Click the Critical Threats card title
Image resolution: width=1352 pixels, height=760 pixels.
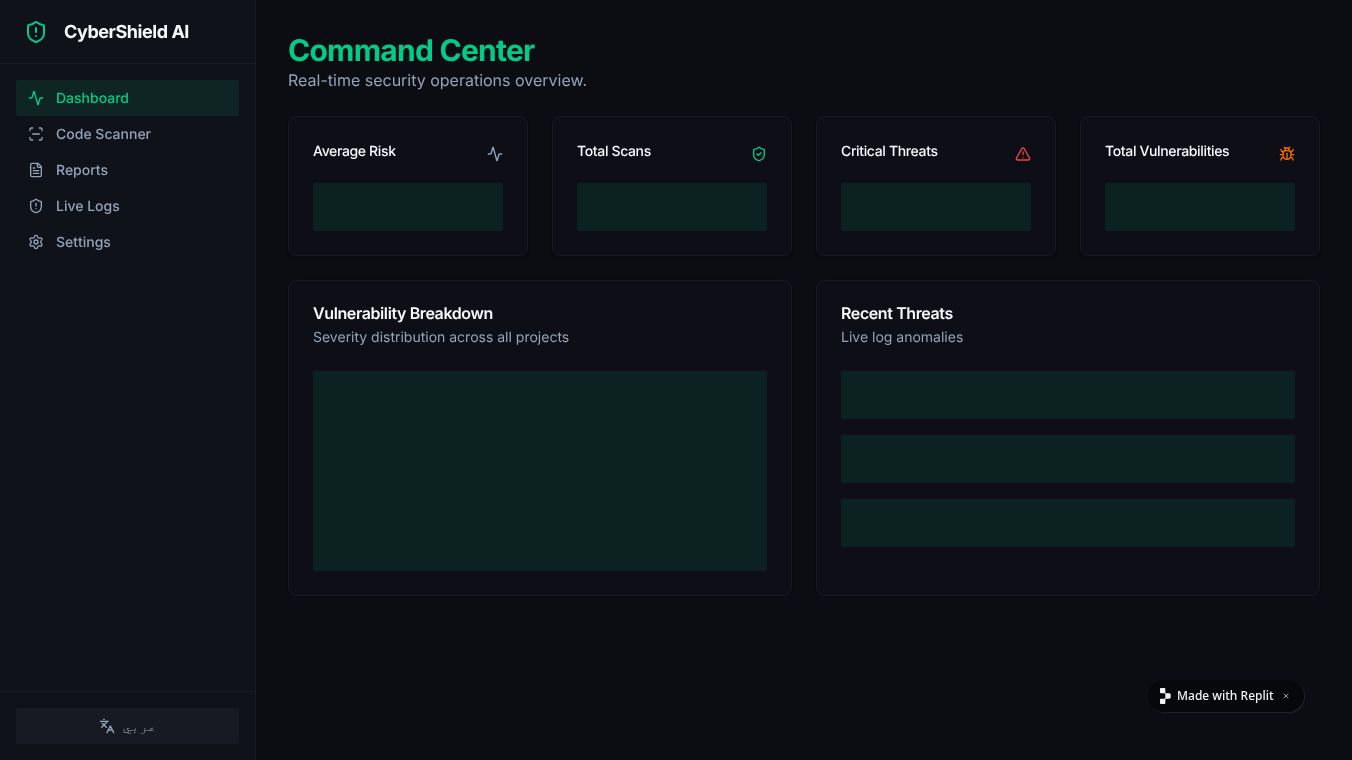pyautogui.click(x=889, y=151)
